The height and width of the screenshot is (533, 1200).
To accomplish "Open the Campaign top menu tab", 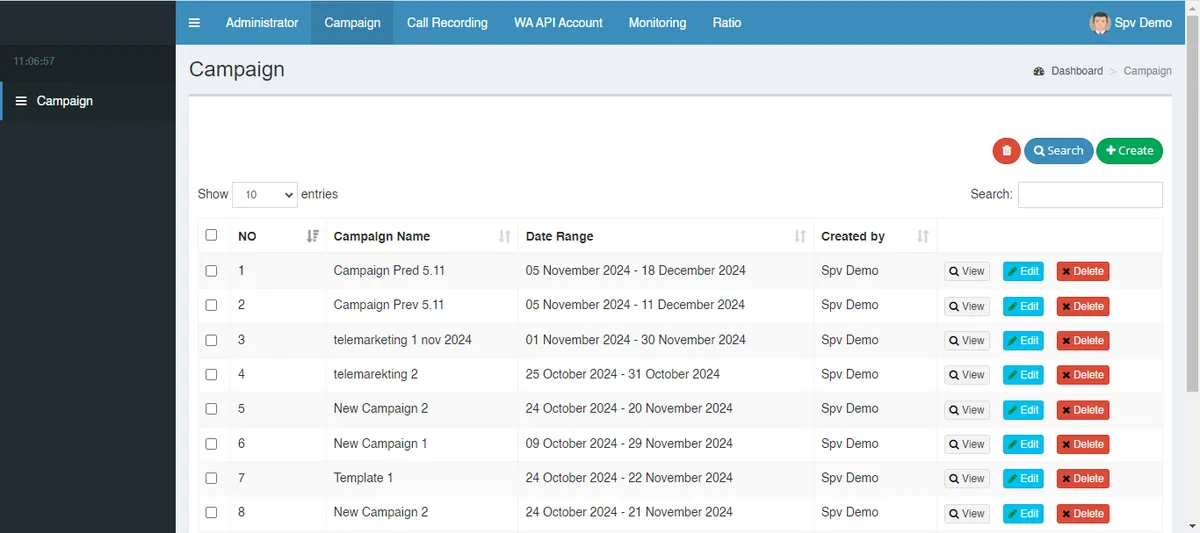I will tap(352, 22).
